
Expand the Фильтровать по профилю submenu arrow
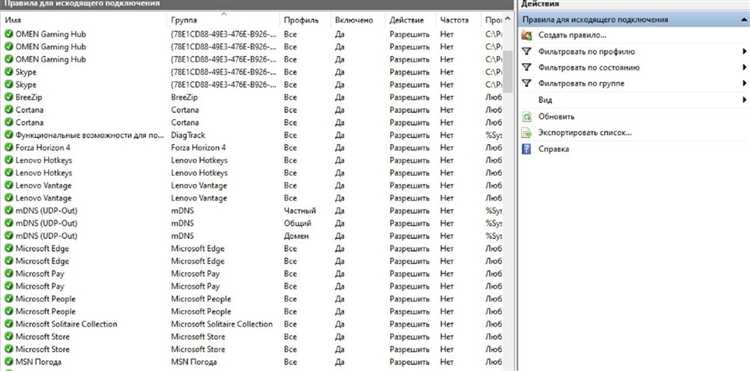745,51
